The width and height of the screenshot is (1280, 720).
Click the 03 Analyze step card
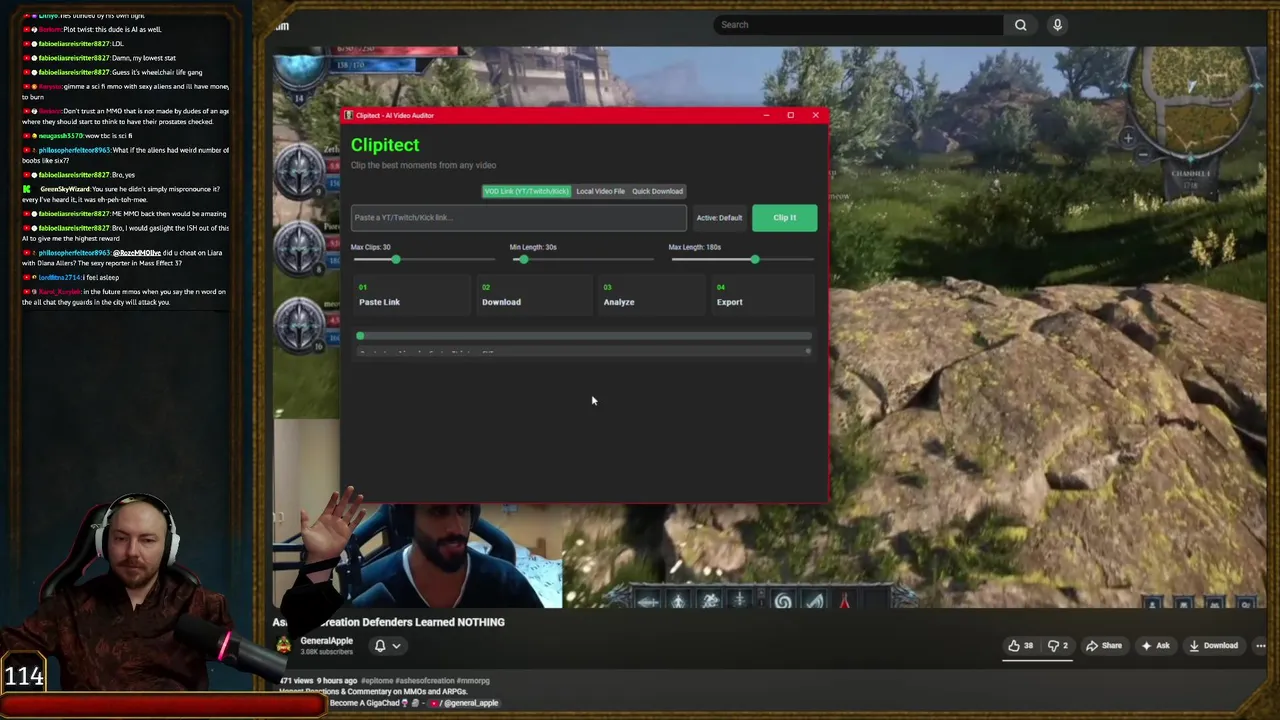pos(652,295)
